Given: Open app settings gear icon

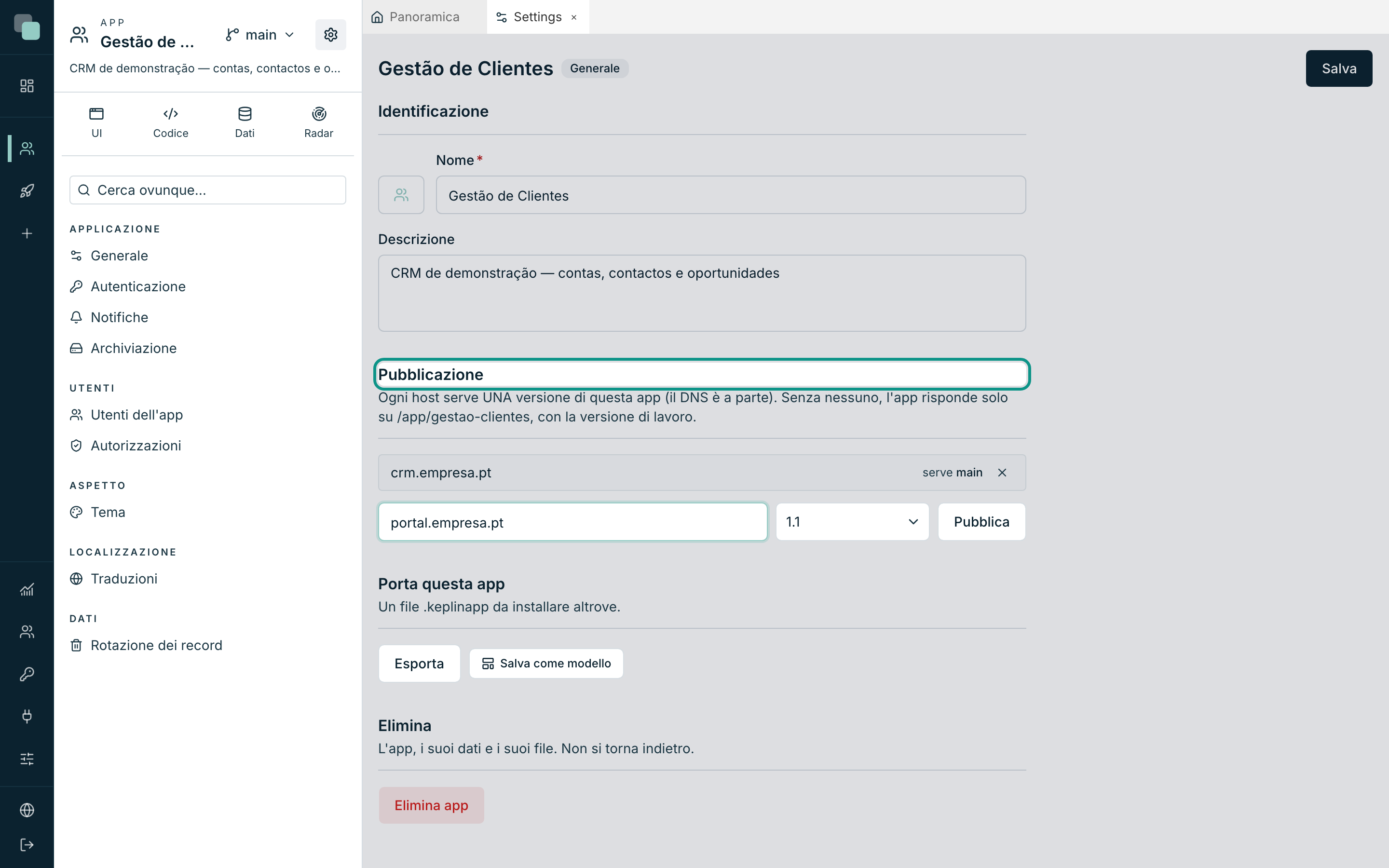Looking at the screenshot, I should pyautogui.click(x=330, y=35).
